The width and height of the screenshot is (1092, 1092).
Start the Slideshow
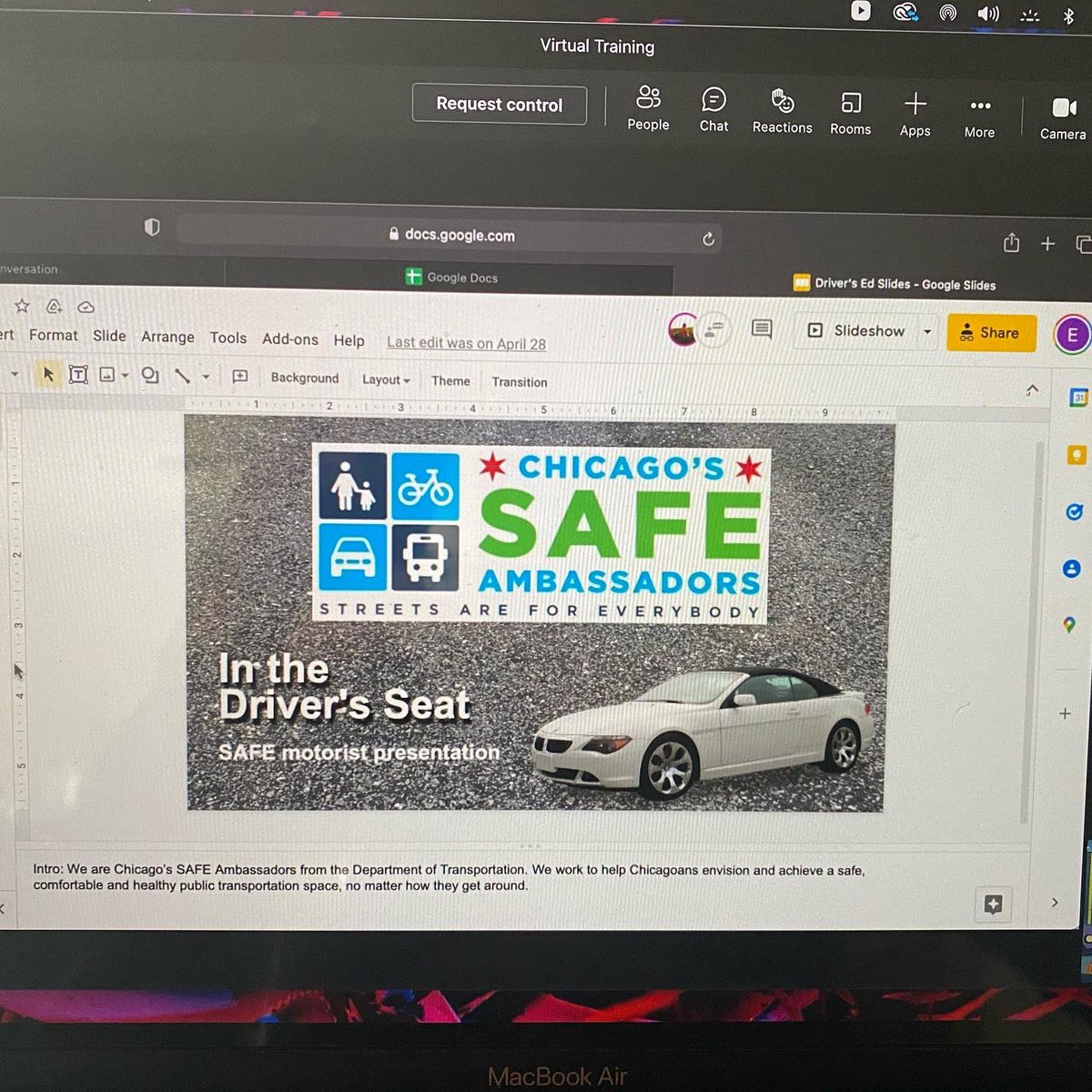(x=856, y=331)
